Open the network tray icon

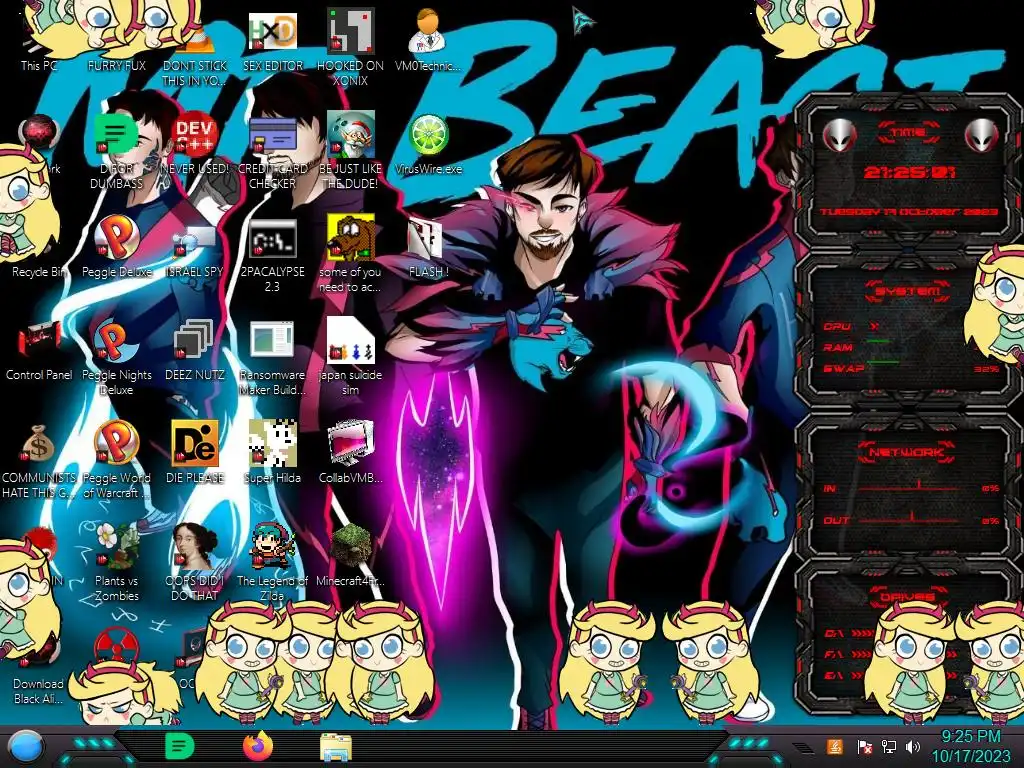889,746
